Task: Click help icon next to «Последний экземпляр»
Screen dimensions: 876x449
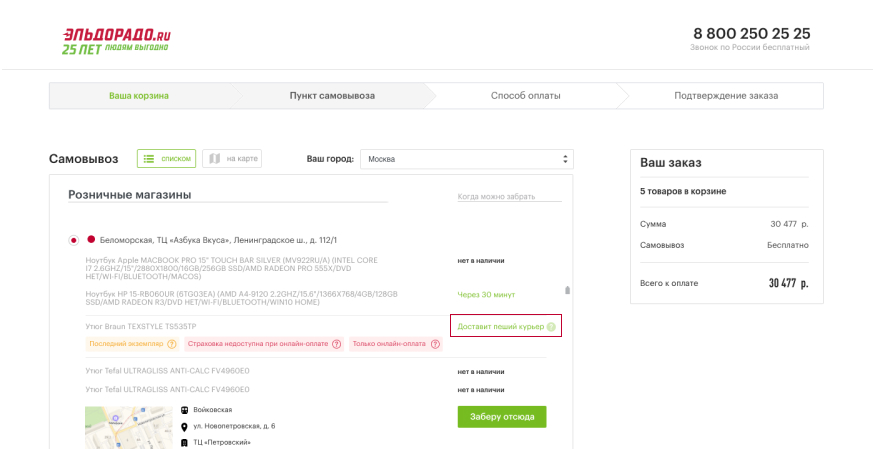Action: coord(172,345)
